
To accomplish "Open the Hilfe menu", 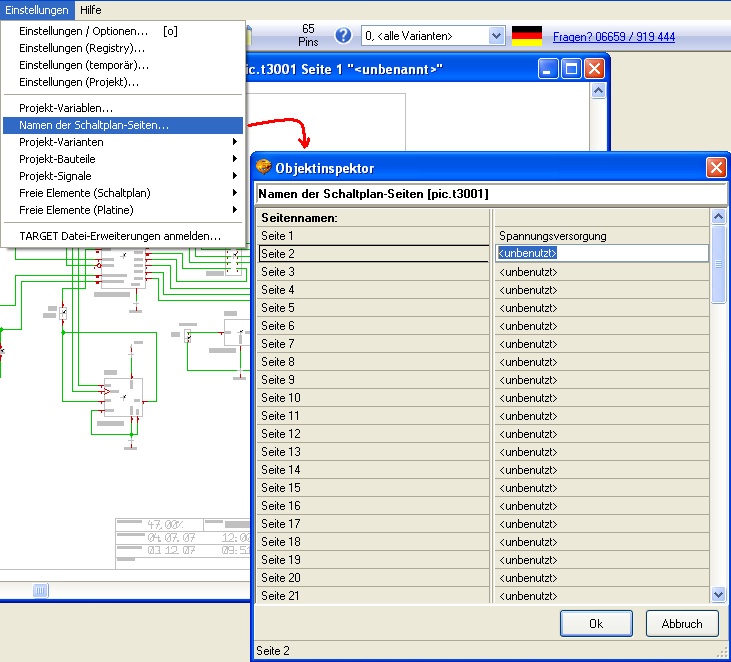I will point(90,9).
